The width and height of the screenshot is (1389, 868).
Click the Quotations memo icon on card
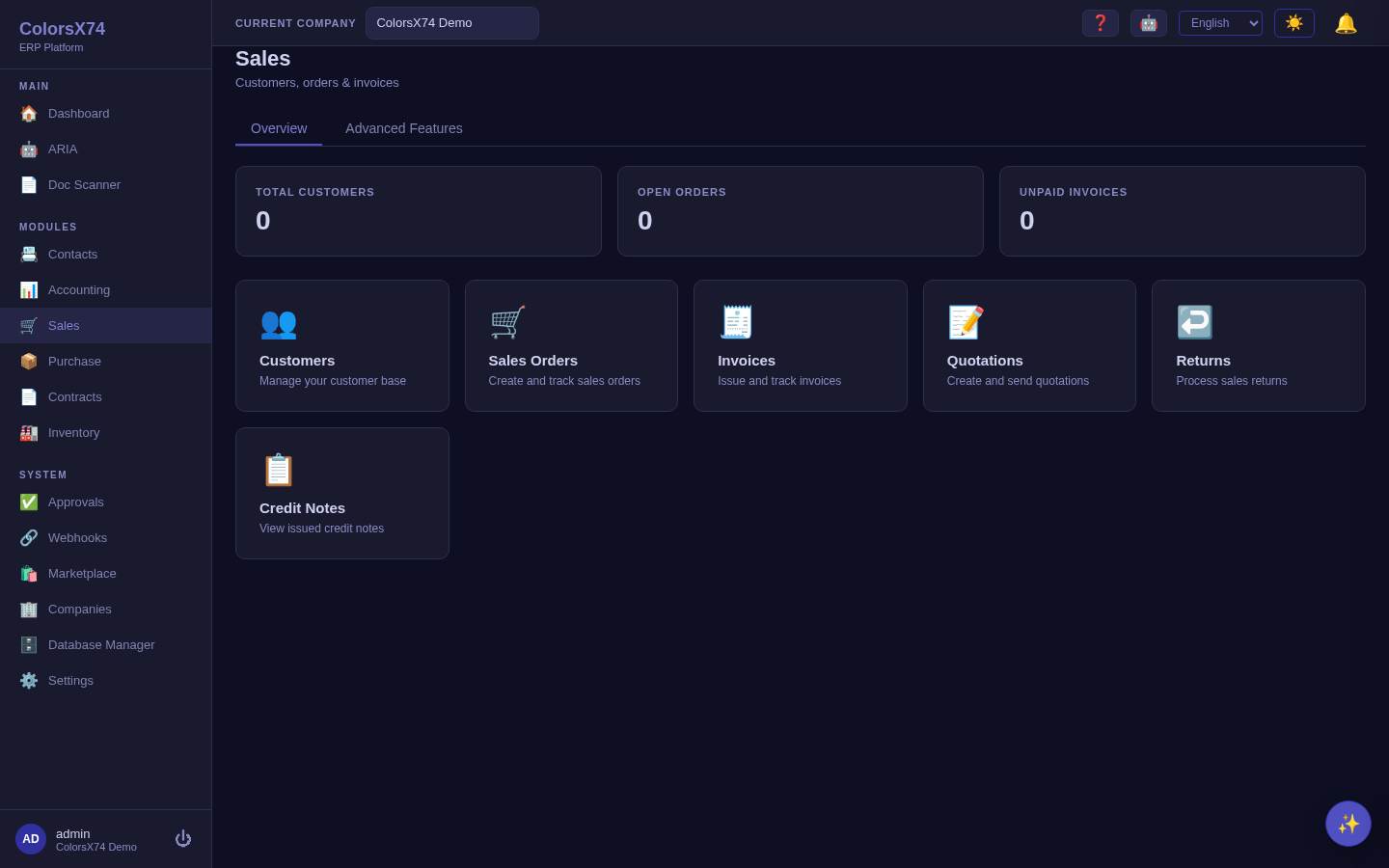click(966, 322)
